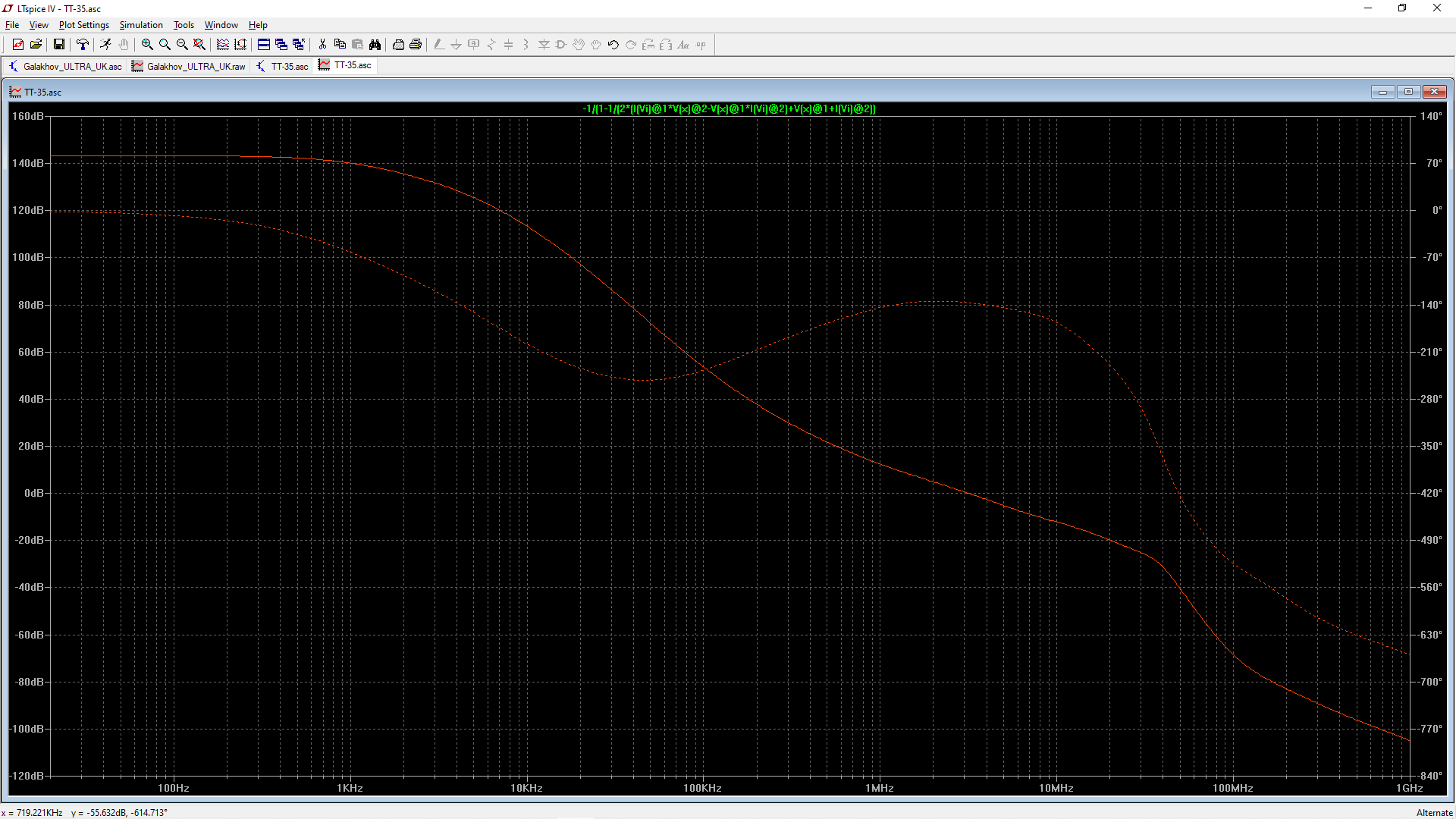Click the Save file toolbar icon

pos(58,45)
